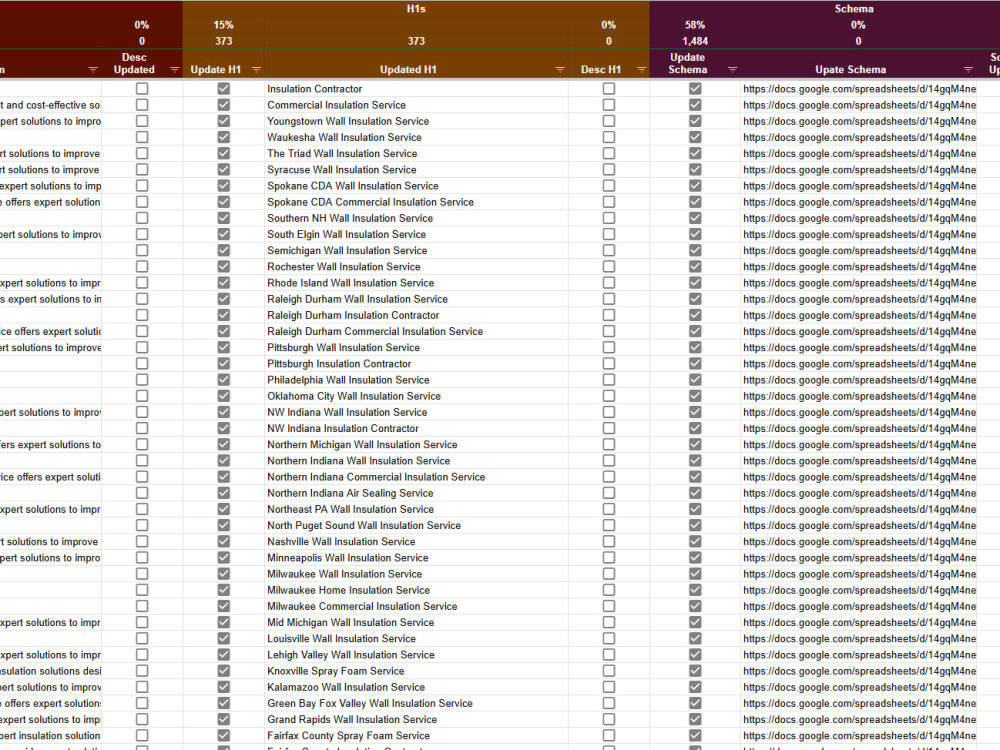
Task: Select the 1,484 count cell
Action: tap(695, 41)
